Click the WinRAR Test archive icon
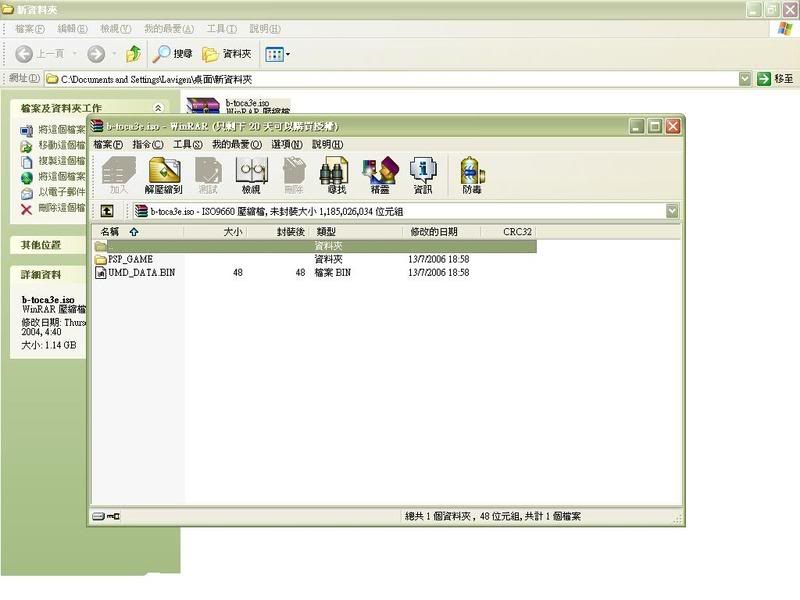Viewport: 800px width, 600px height. click(207, 174)
